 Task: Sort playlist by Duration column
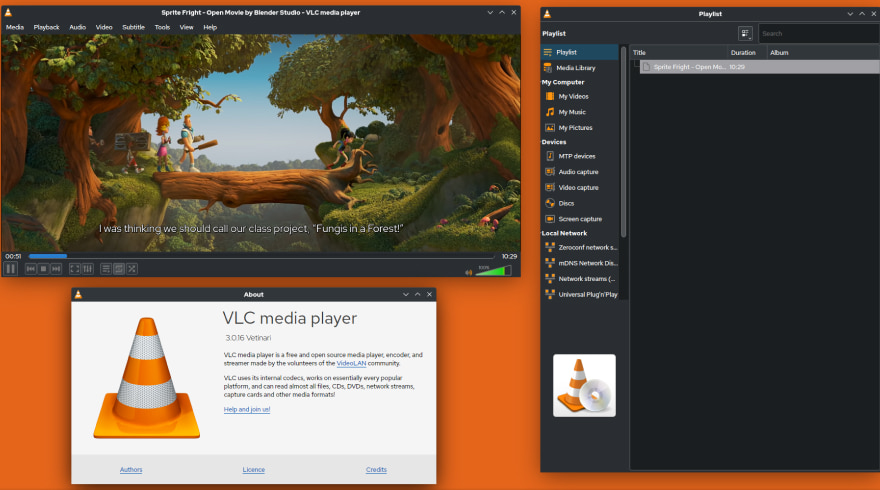click(x=747, y=53)
